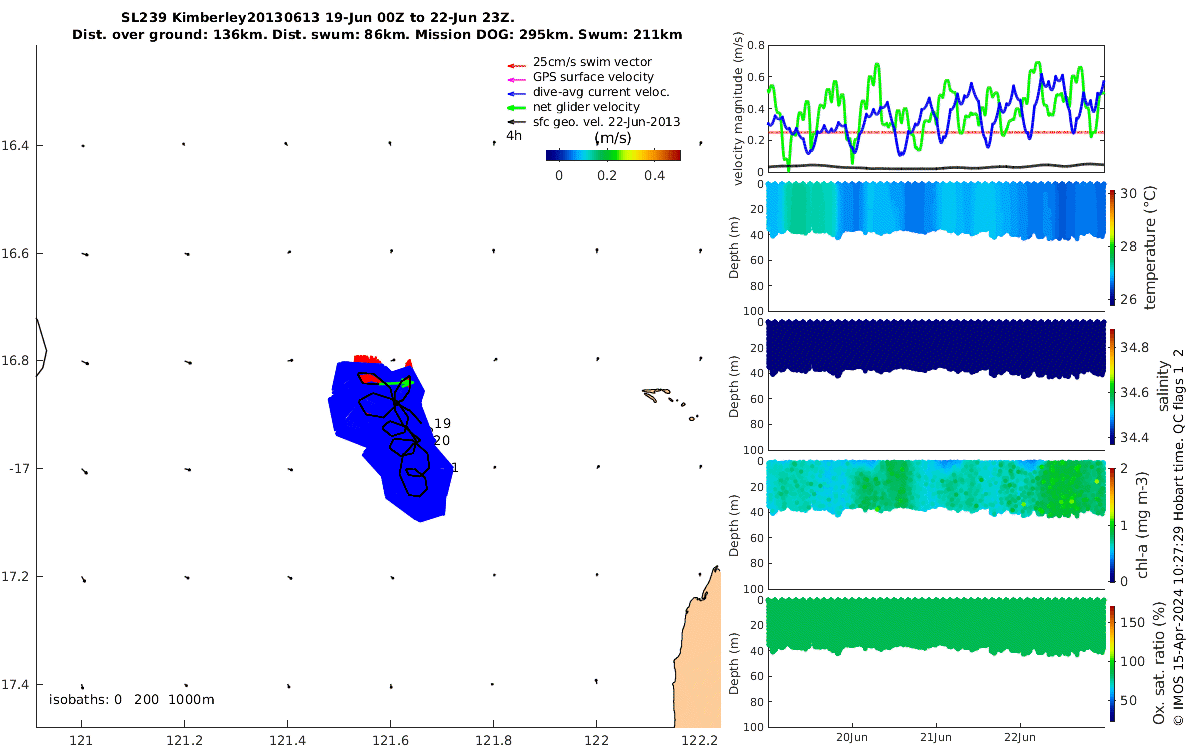Click the 'Ox. sat. ratio (%)' colorbar label
Image resolution: width=1200 pixels, height=750 pixels.
click(x=1159, y=662)
